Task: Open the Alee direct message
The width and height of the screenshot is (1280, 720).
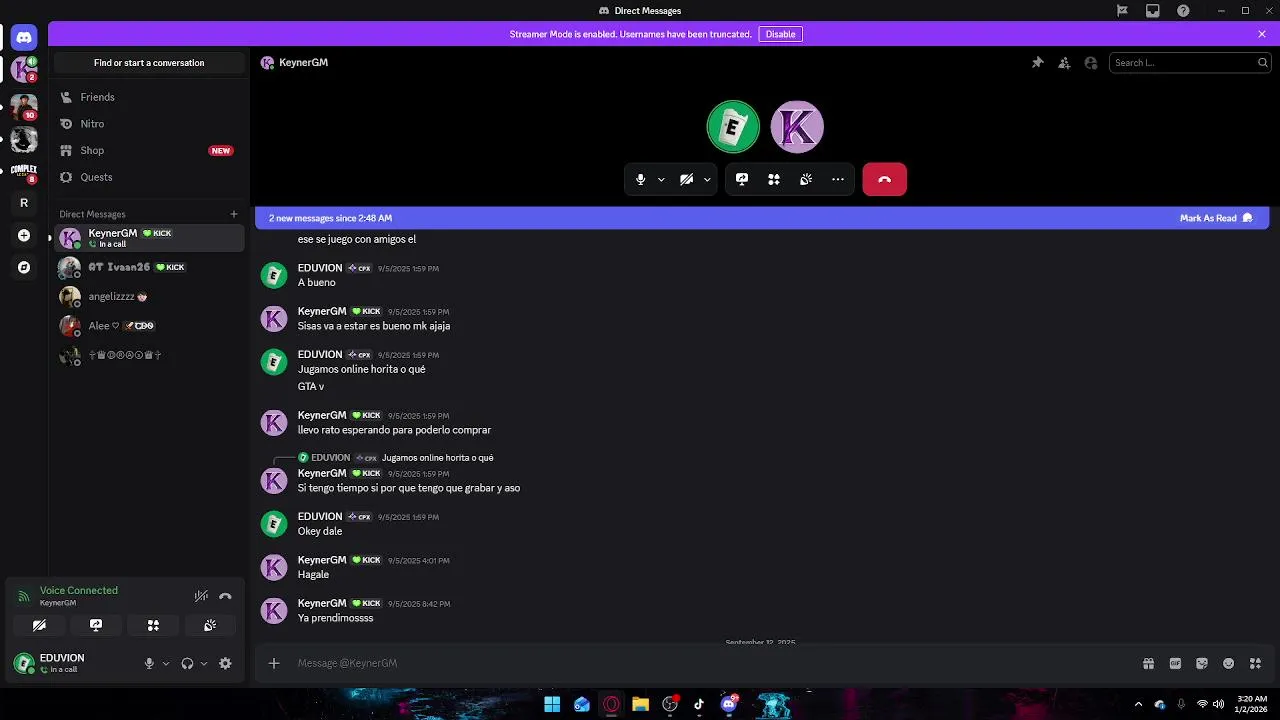Action: point(150,326)
